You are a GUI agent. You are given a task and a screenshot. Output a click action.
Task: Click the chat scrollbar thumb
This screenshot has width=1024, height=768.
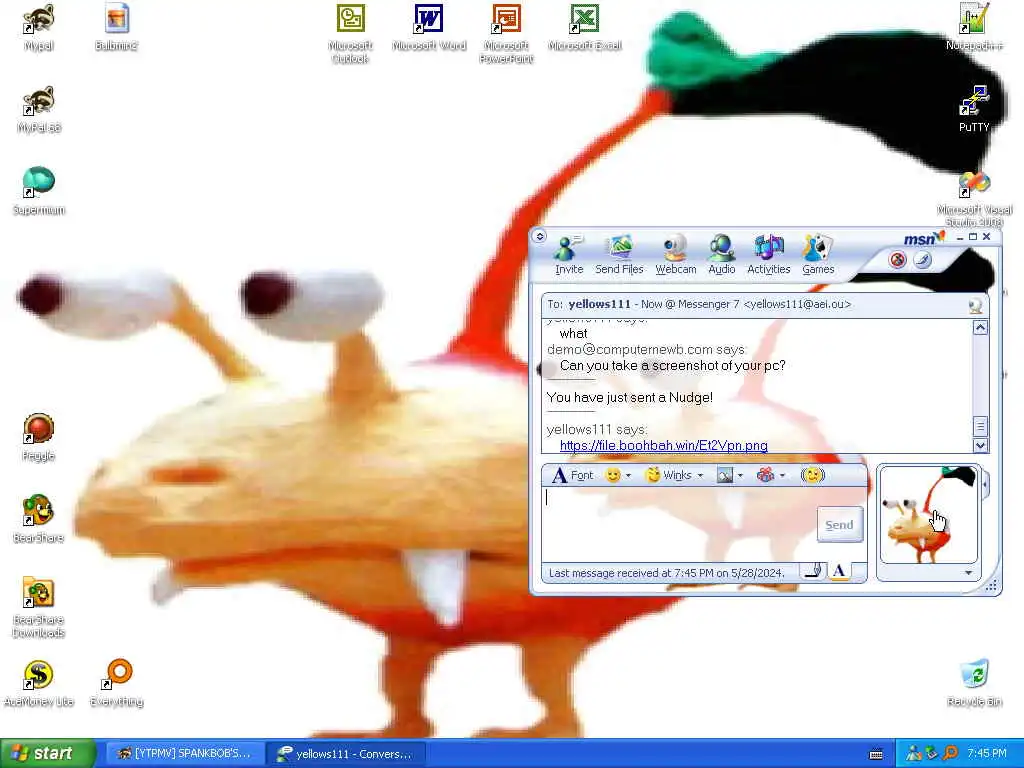point(980,426)
